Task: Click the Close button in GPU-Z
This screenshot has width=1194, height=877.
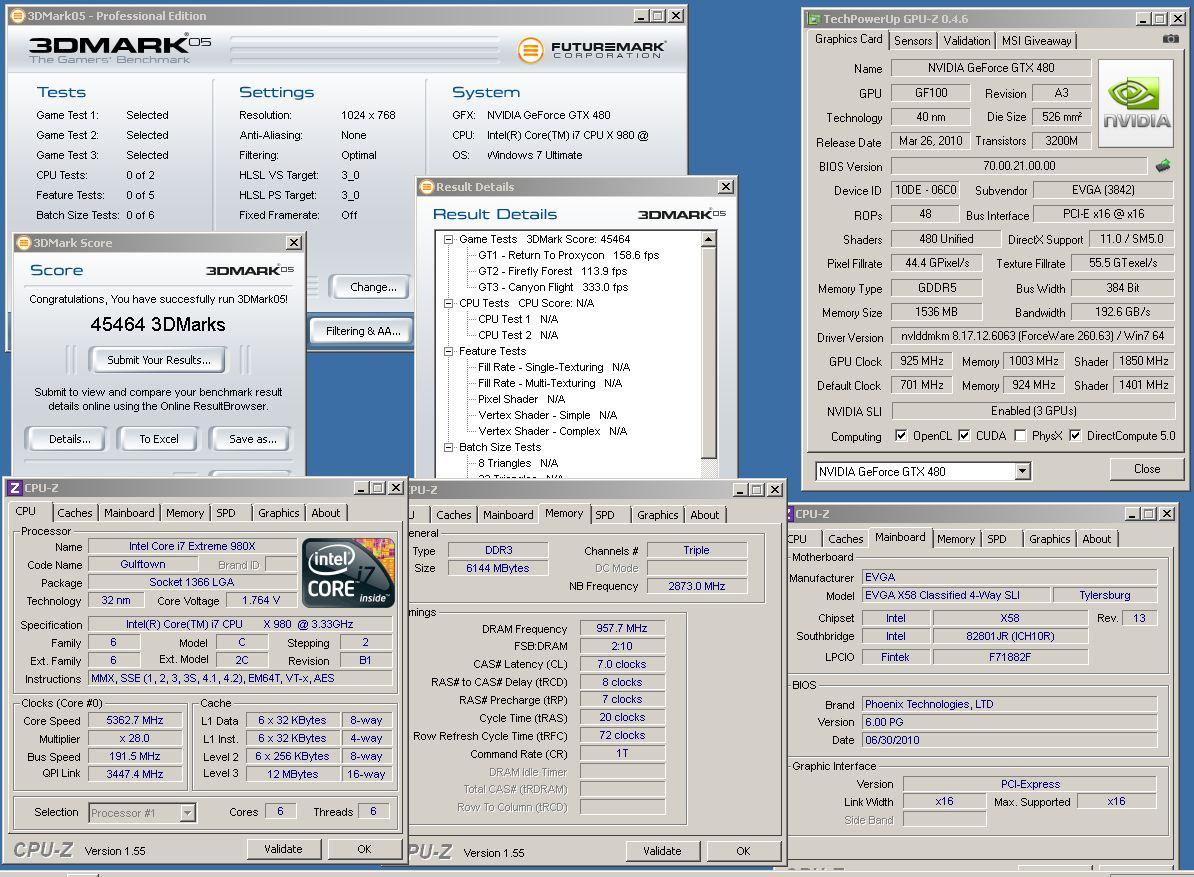Action: 1146,469
